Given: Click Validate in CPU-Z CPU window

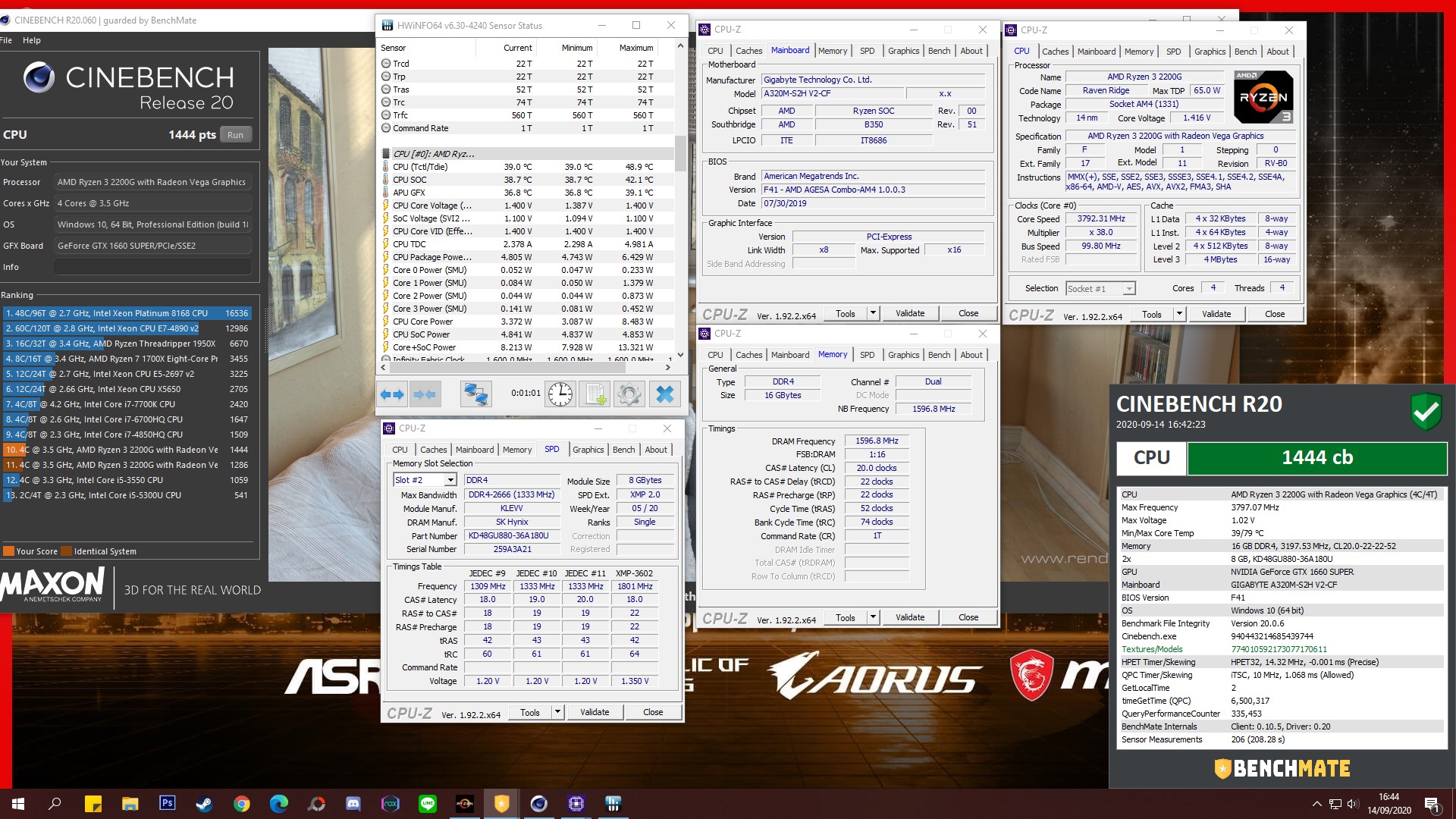Looking at the screenshot, I should pyautogui.click(x=1216, y=314).
